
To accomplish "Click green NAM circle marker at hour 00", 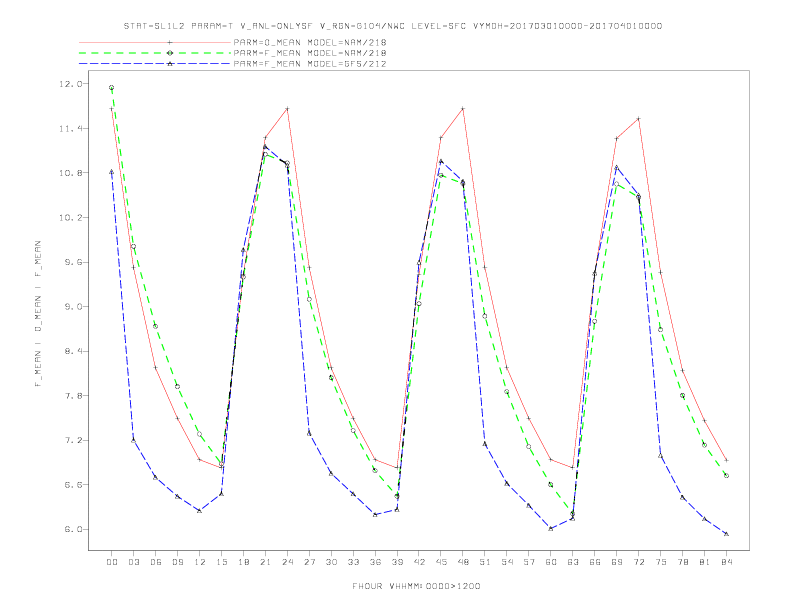I will pyautogui.click(x=112, y=87).
